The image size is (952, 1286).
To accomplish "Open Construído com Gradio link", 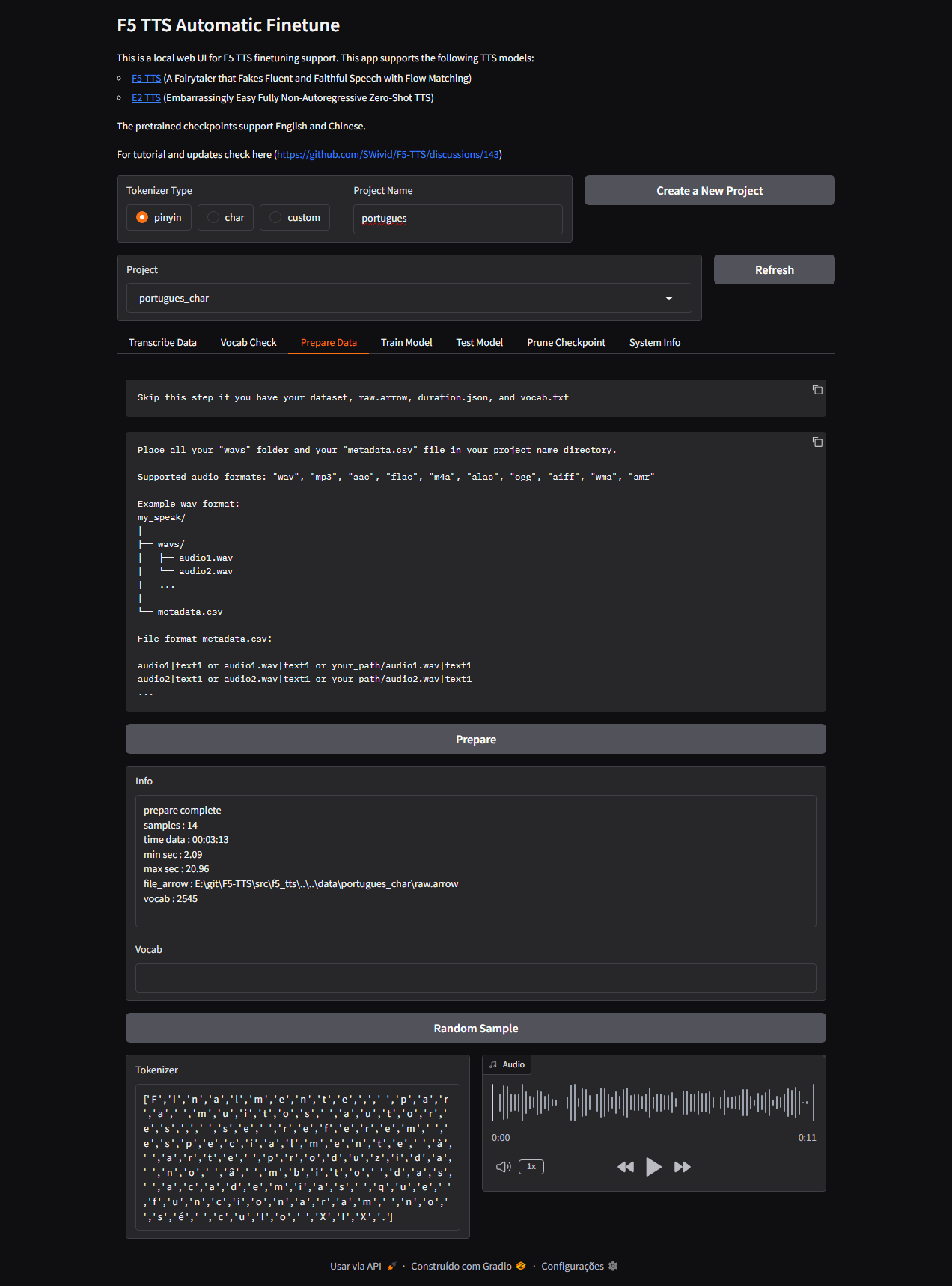I will coord(469,1266).
